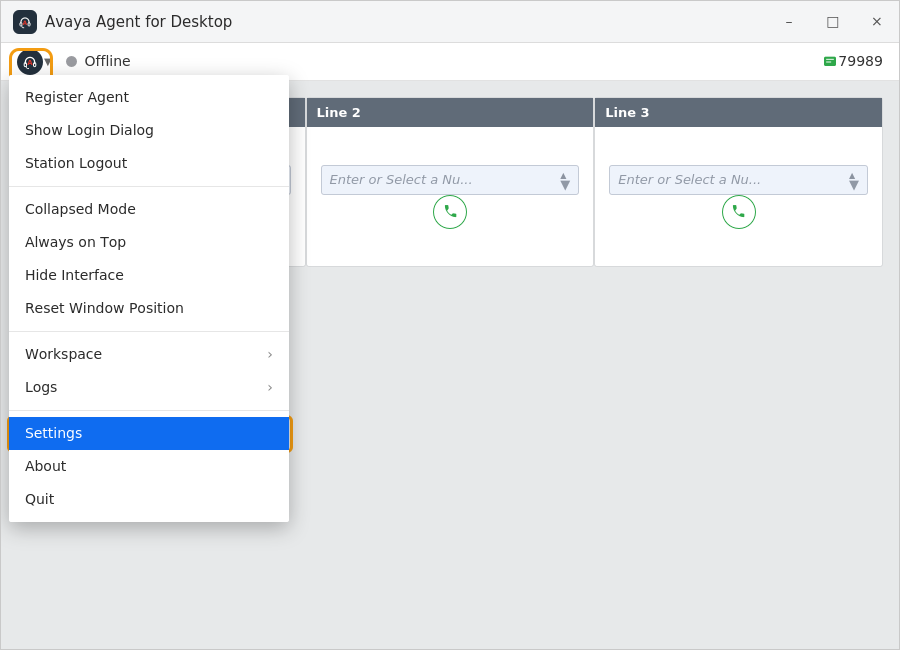Expand the Workspace submenu

pos(149,354)
